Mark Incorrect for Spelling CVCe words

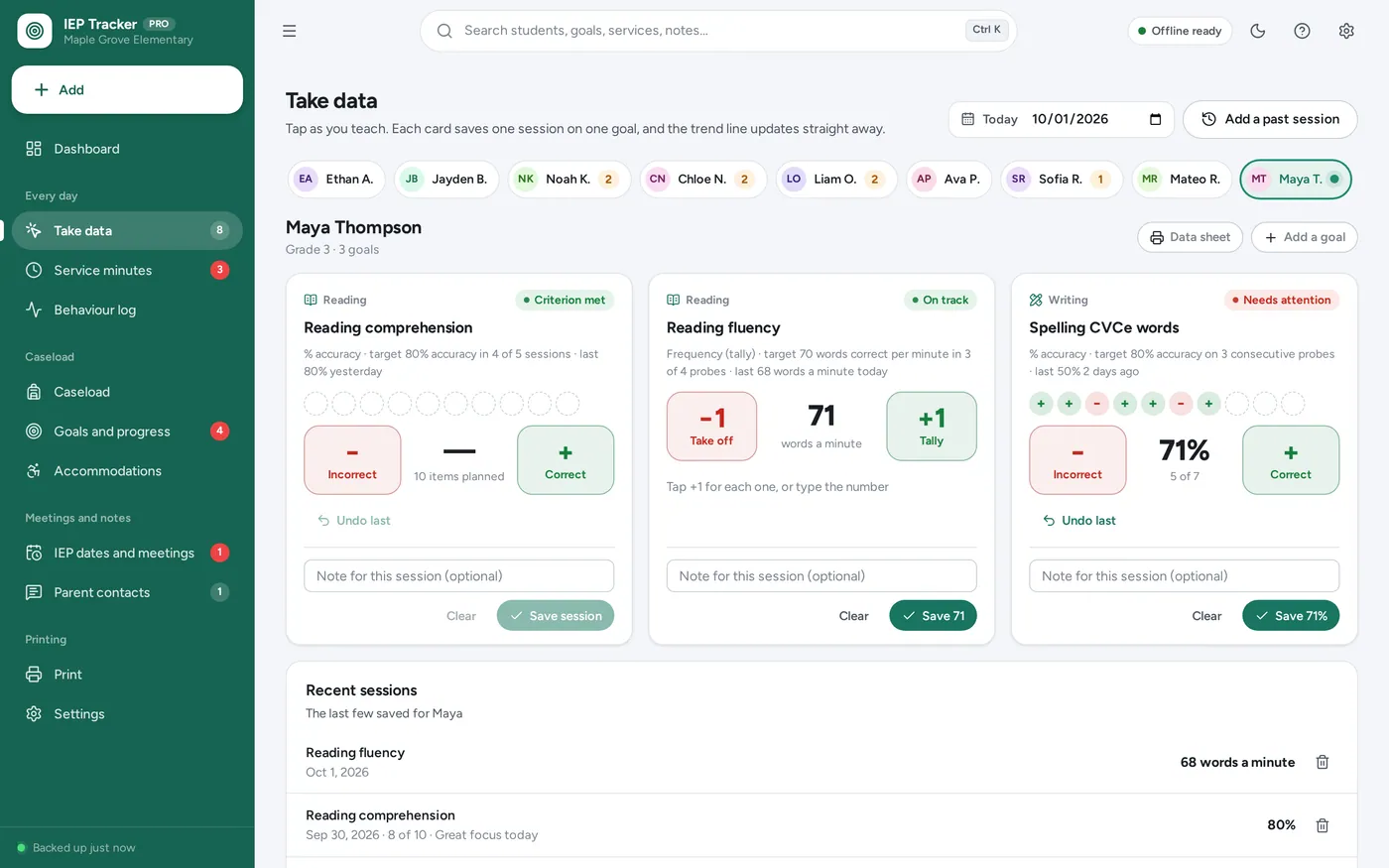[1077, 460]
